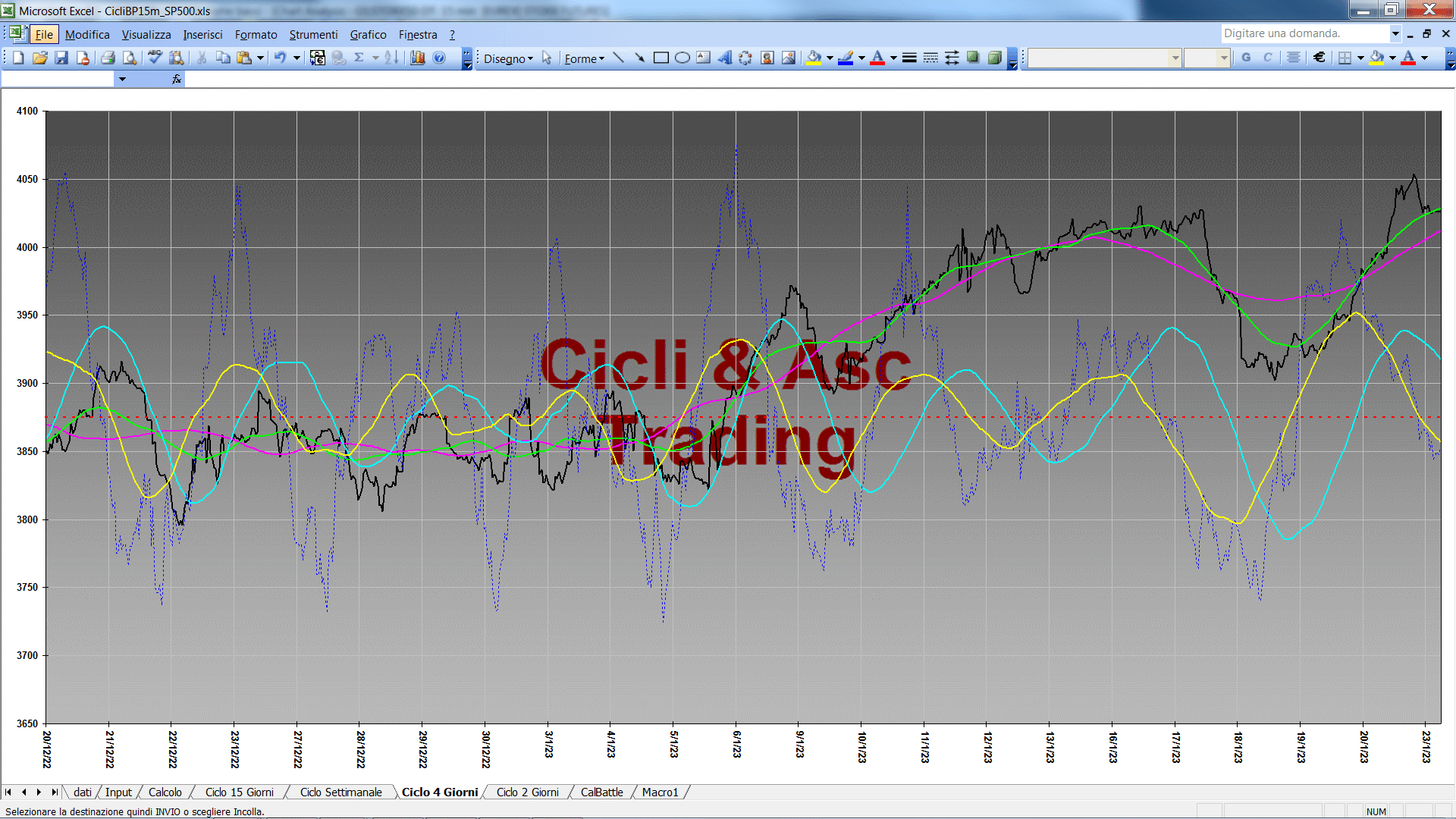Choose the Rectangle drawing tool

coord(661,58)
